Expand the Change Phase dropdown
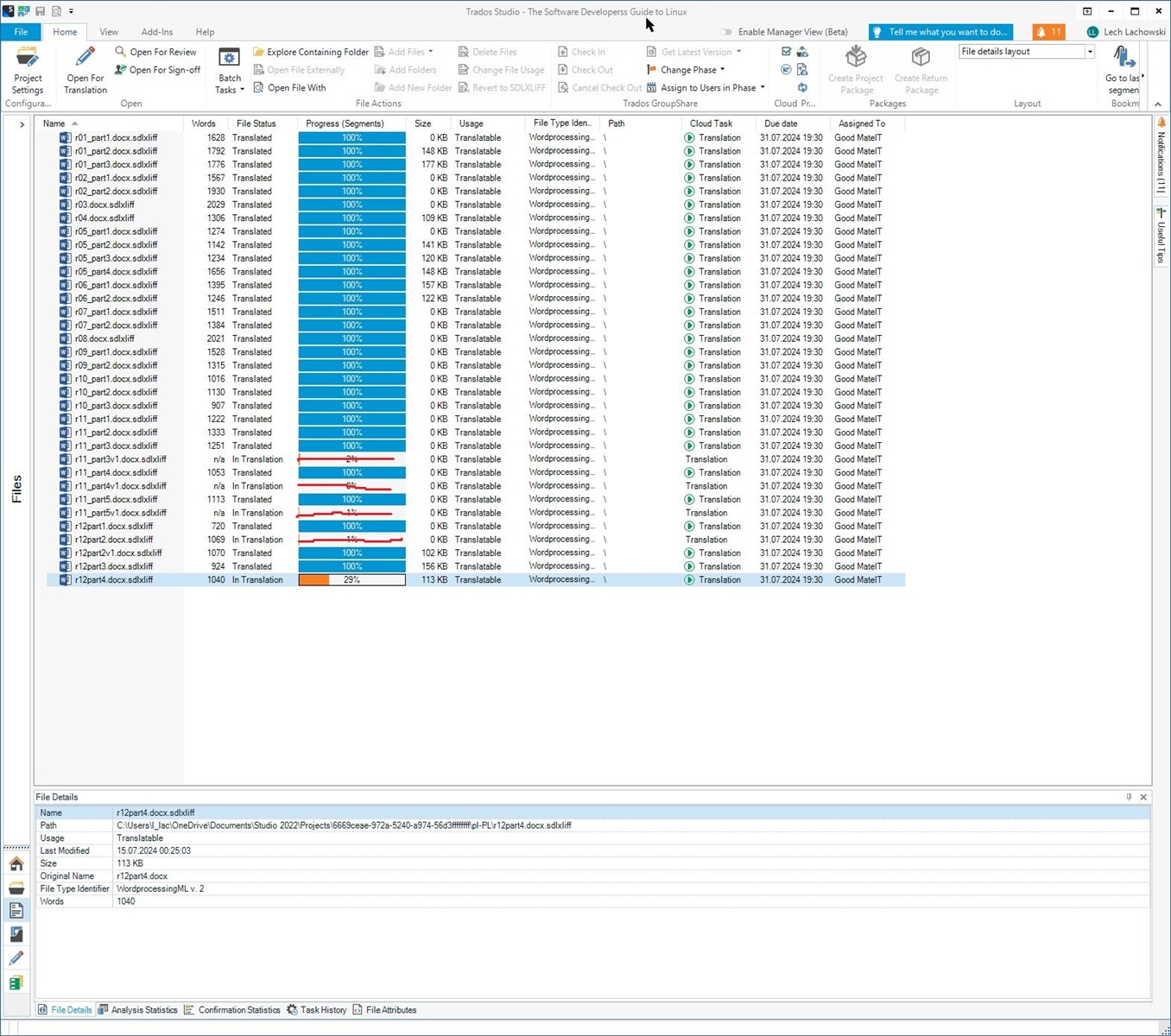This screenshot has width=1171, height=1036. 722,70
